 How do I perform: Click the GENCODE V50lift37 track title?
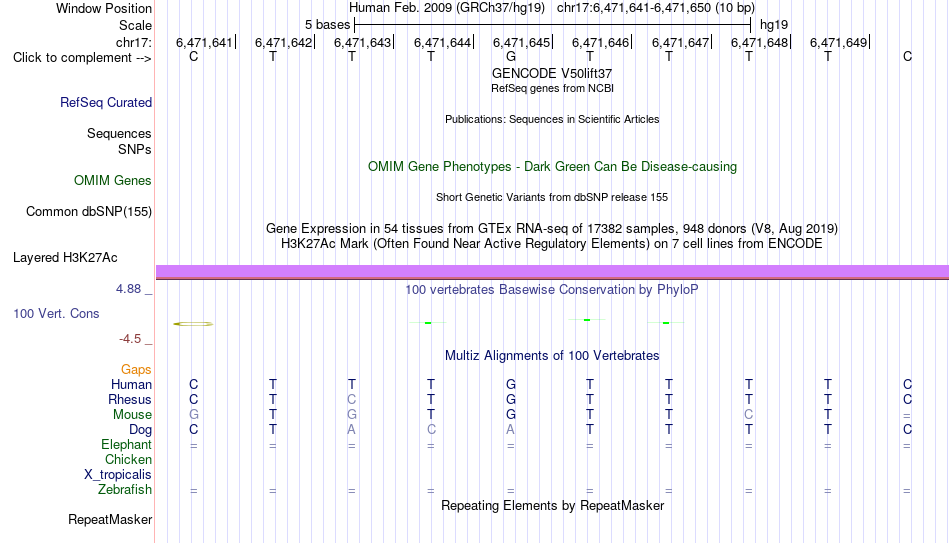point(552,73)
